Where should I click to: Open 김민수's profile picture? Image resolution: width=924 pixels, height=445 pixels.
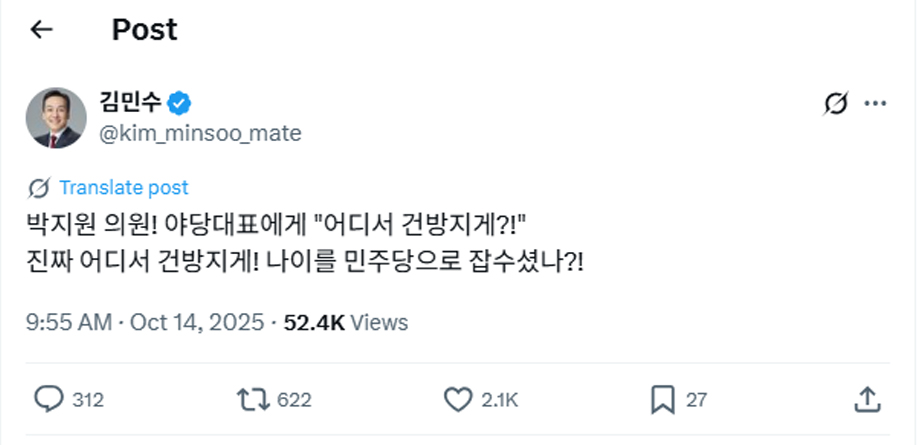click(x=54, y=117)
